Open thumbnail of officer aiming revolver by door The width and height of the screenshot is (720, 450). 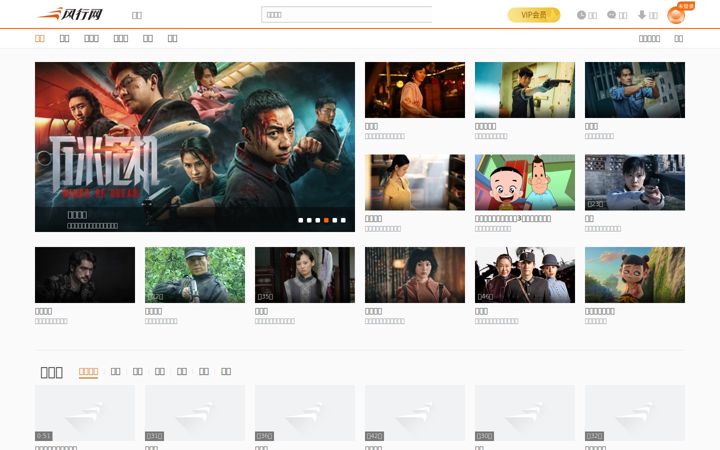[x=525, y=90]
